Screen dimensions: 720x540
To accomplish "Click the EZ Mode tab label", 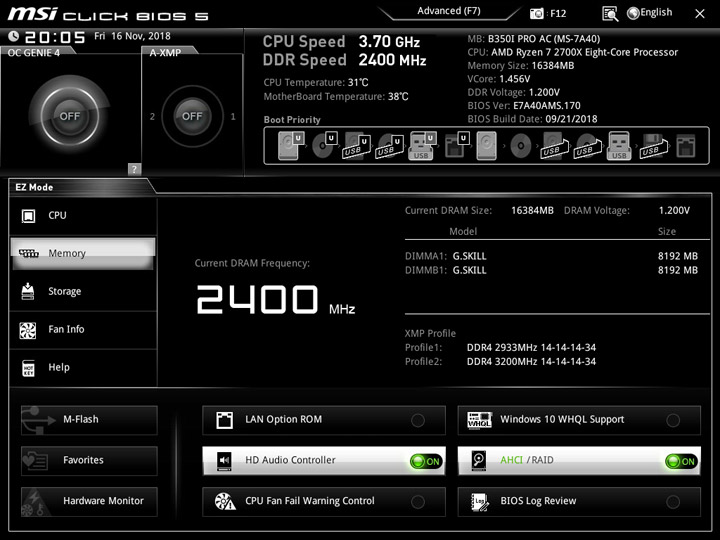I will 34,187.
